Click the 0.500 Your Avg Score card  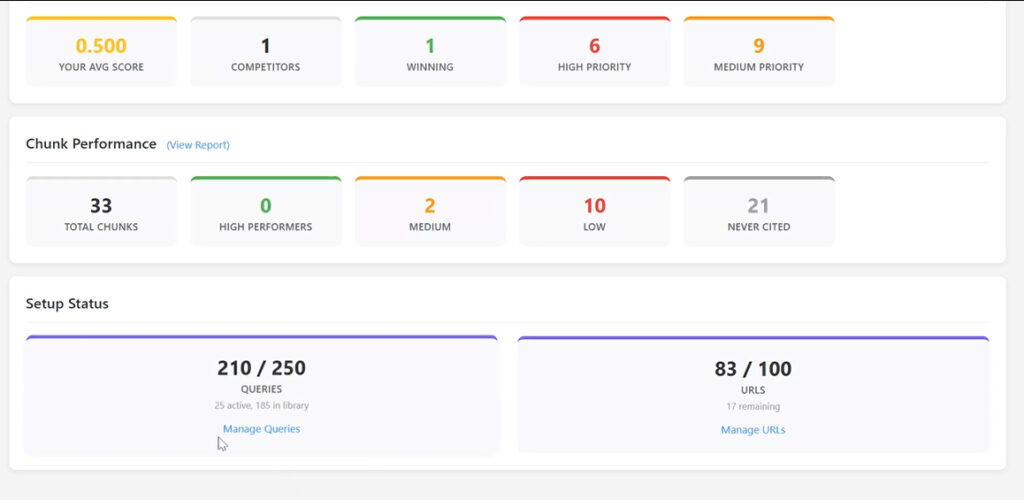(101, 53)
